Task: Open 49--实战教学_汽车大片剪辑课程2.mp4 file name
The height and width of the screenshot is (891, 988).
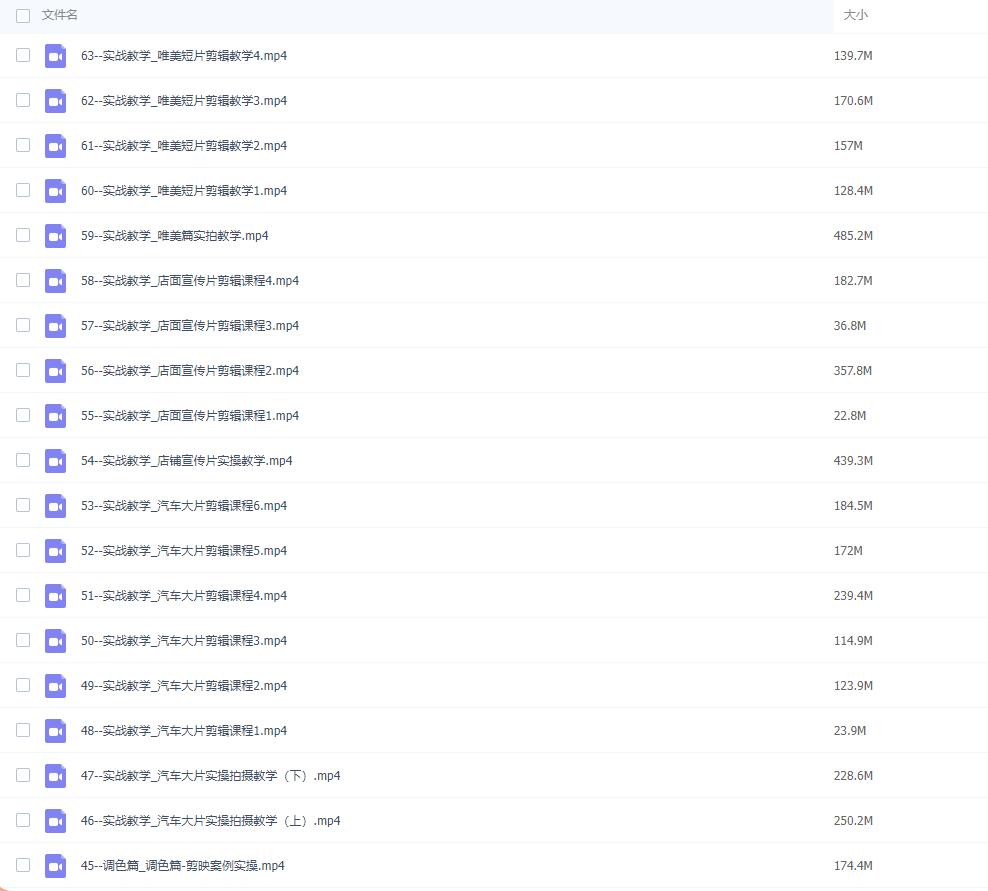Action: tap(184, 686)
